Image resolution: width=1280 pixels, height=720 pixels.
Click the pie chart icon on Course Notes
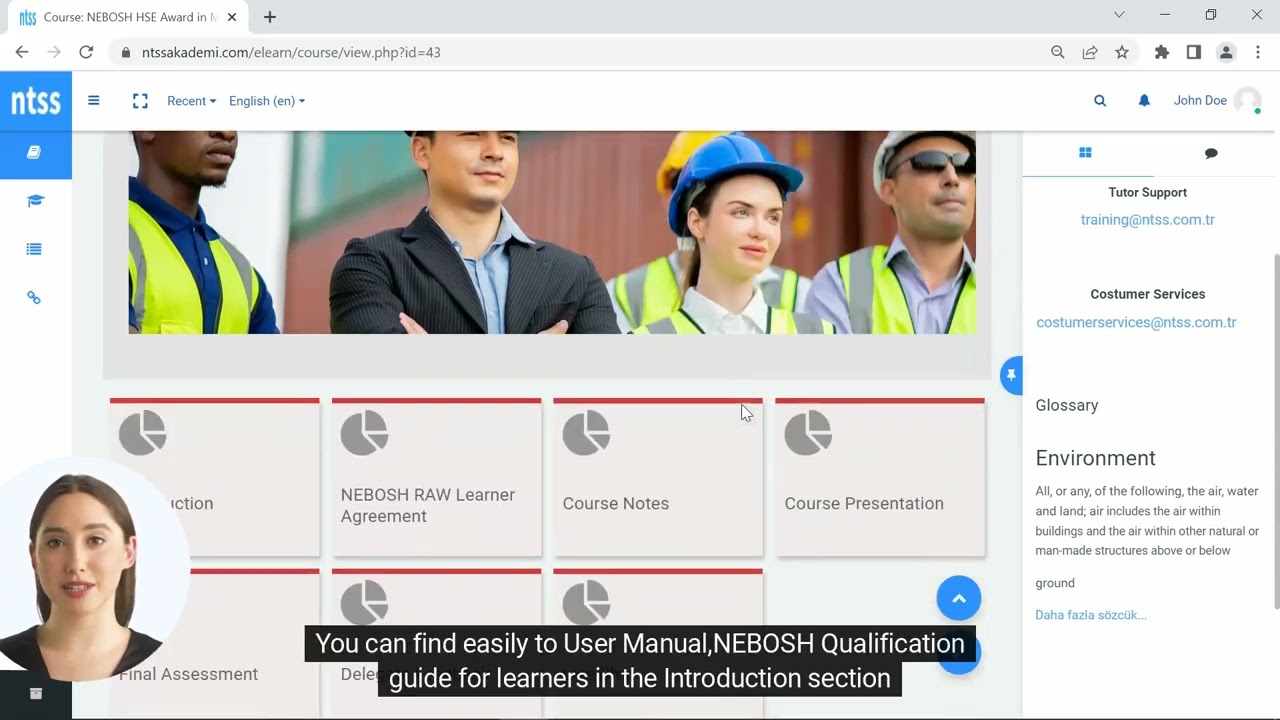click(x=586, y=433)
